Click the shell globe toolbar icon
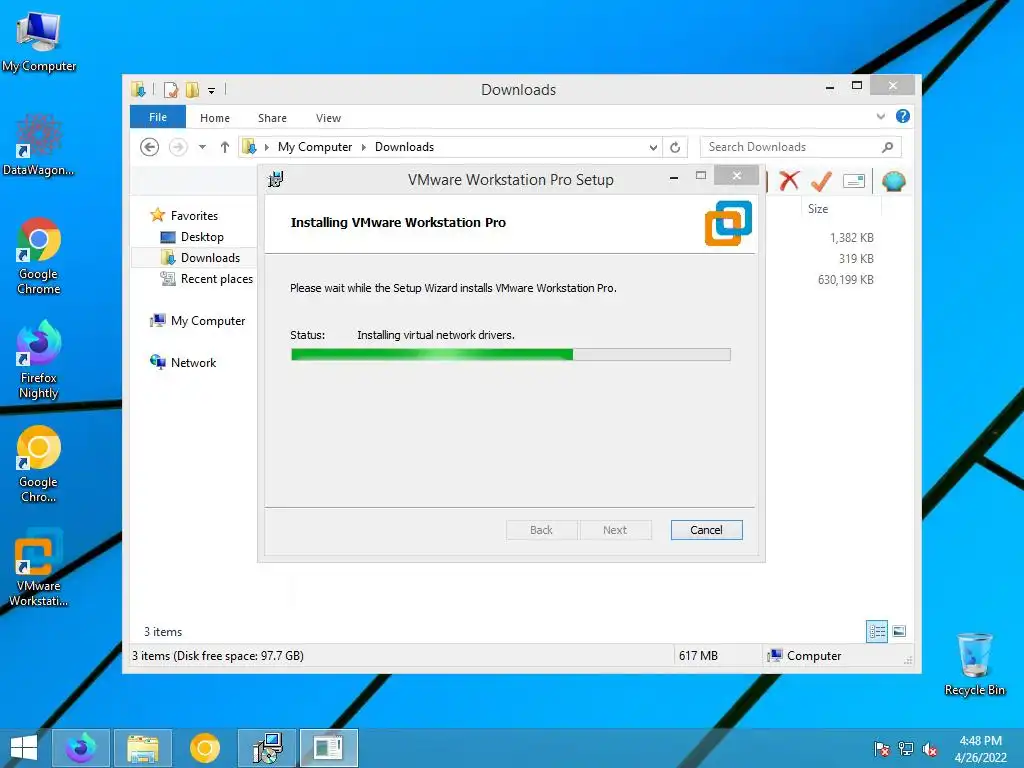This screenshot has height=768, width=1024. pos(893,181)
